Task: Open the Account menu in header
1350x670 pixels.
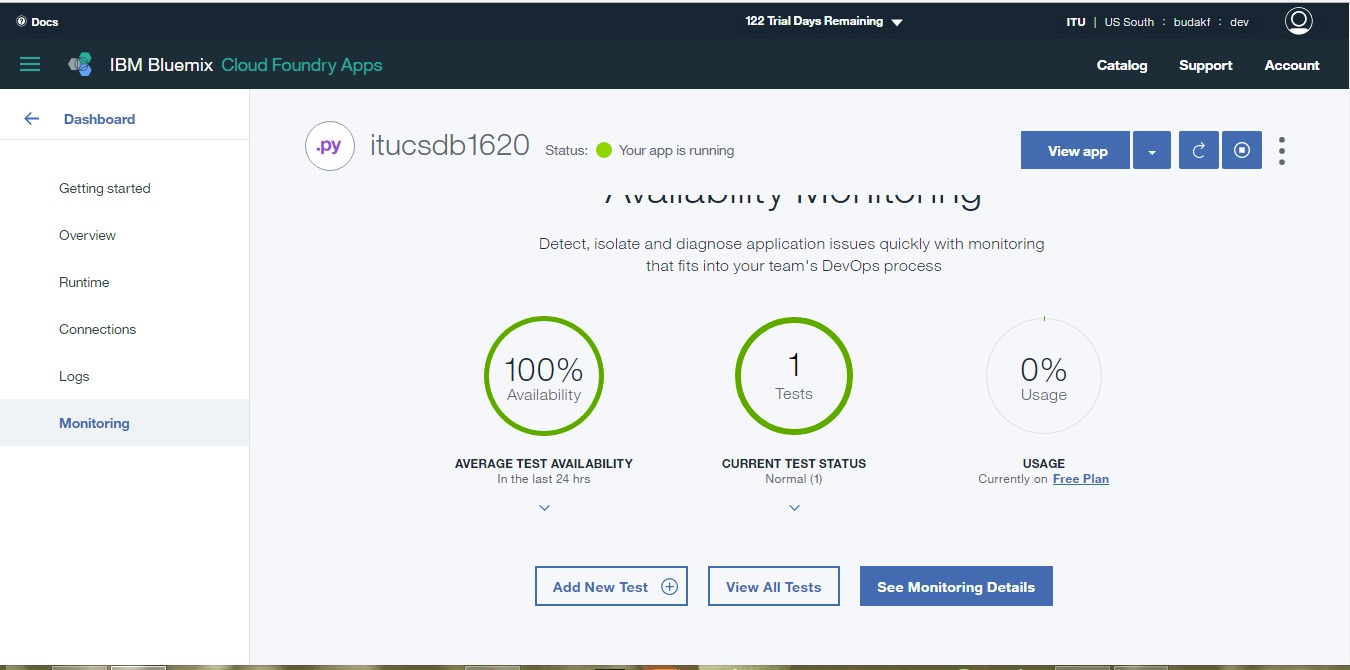Action: [x=1292, y=65]
